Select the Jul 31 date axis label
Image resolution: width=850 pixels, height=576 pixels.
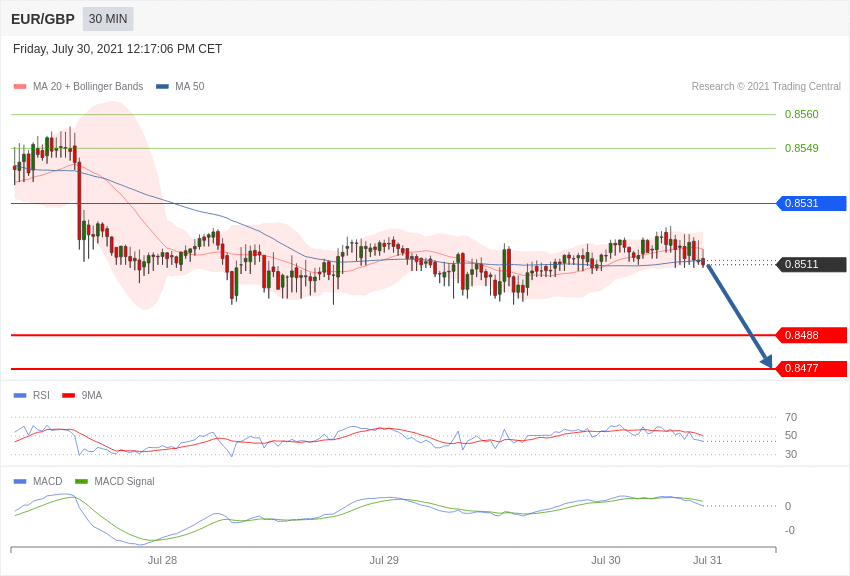pyautogui.click(x=707, y=560)
